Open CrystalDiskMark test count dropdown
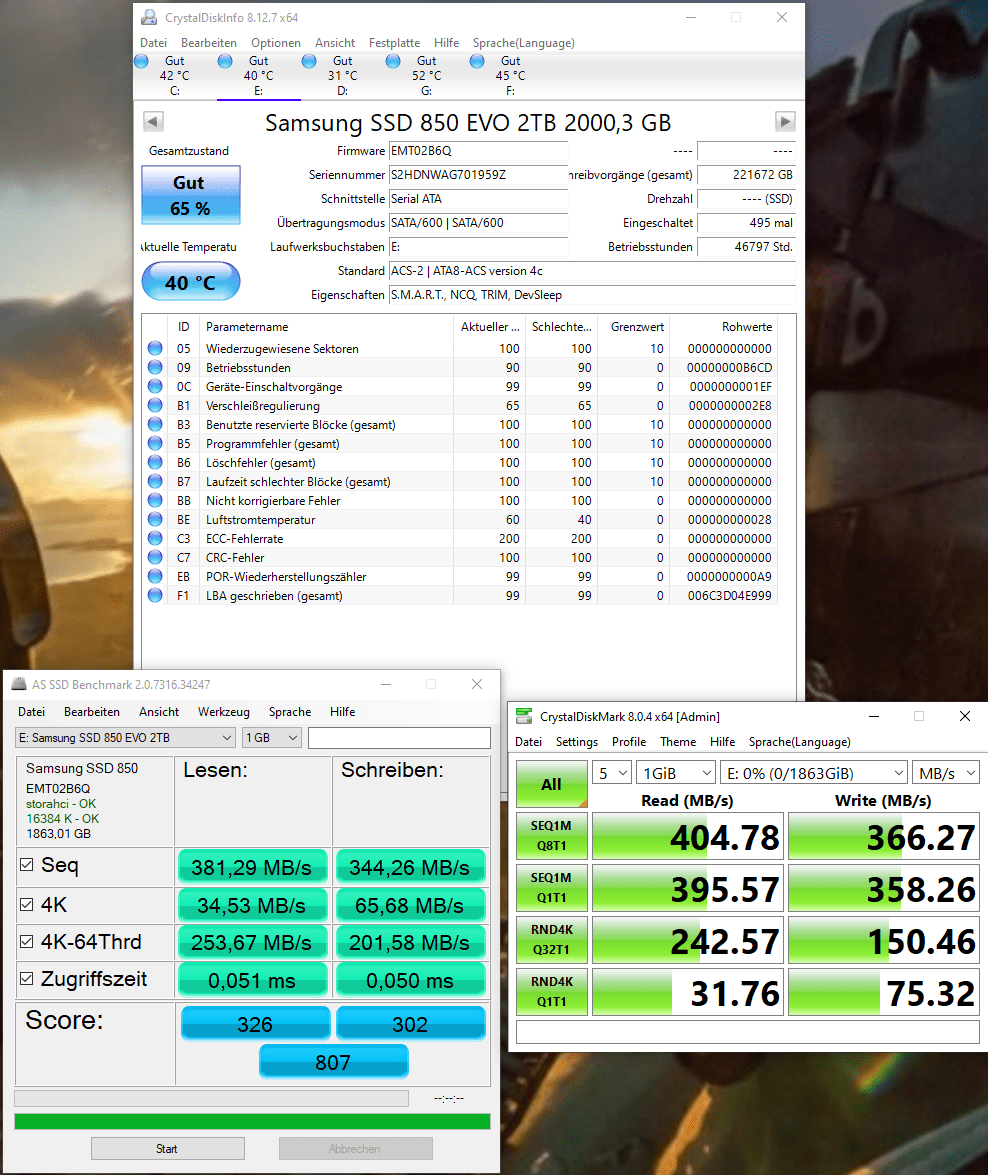Image resolution: width=988 pixels, height=1175 pixels. pos(612,773)
